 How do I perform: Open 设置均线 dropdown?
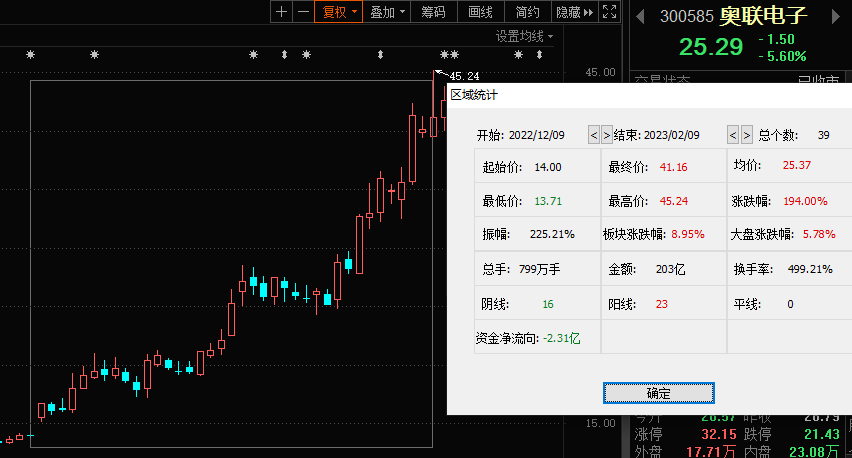coord(524,36)
